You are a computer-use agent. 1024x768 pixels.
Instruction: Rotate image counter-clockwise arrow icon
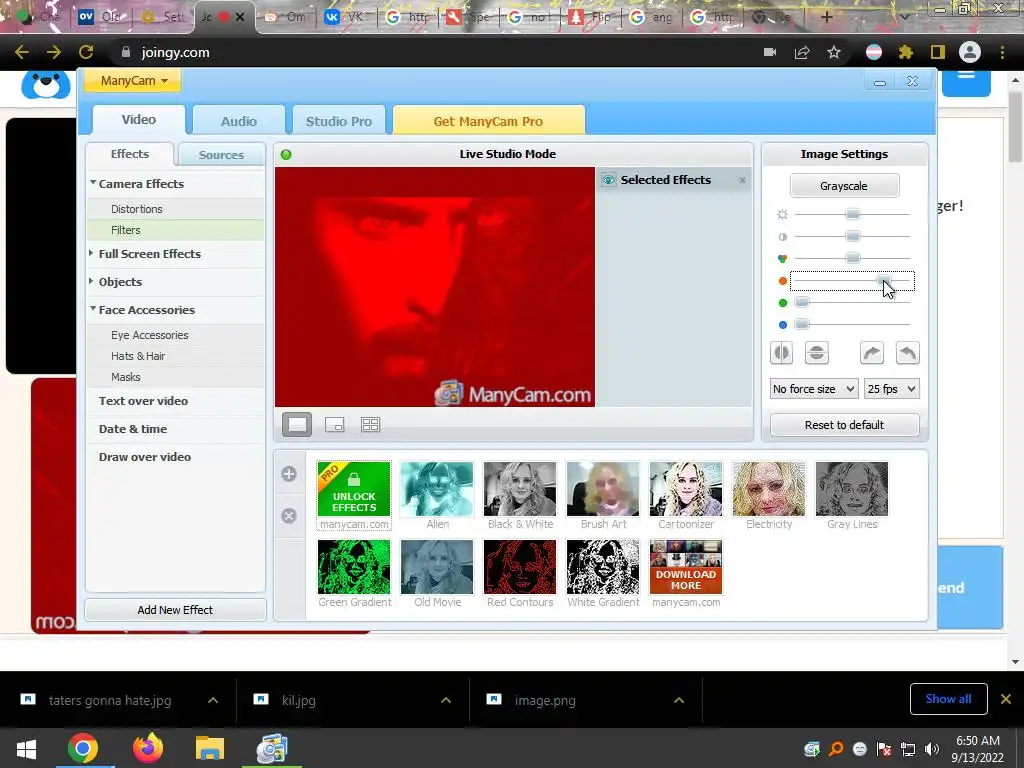click(x=908, y=353)
